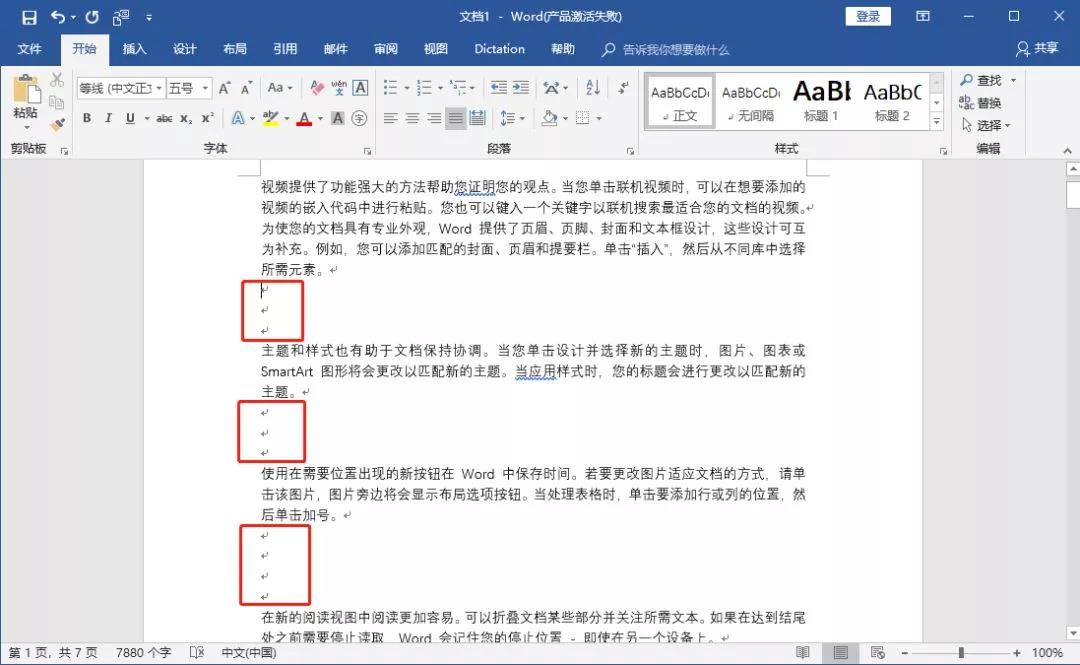The image size is (1080, 665).
Task: Switch to the 插入 ribbon tab
Action: (x=134, y=49)
